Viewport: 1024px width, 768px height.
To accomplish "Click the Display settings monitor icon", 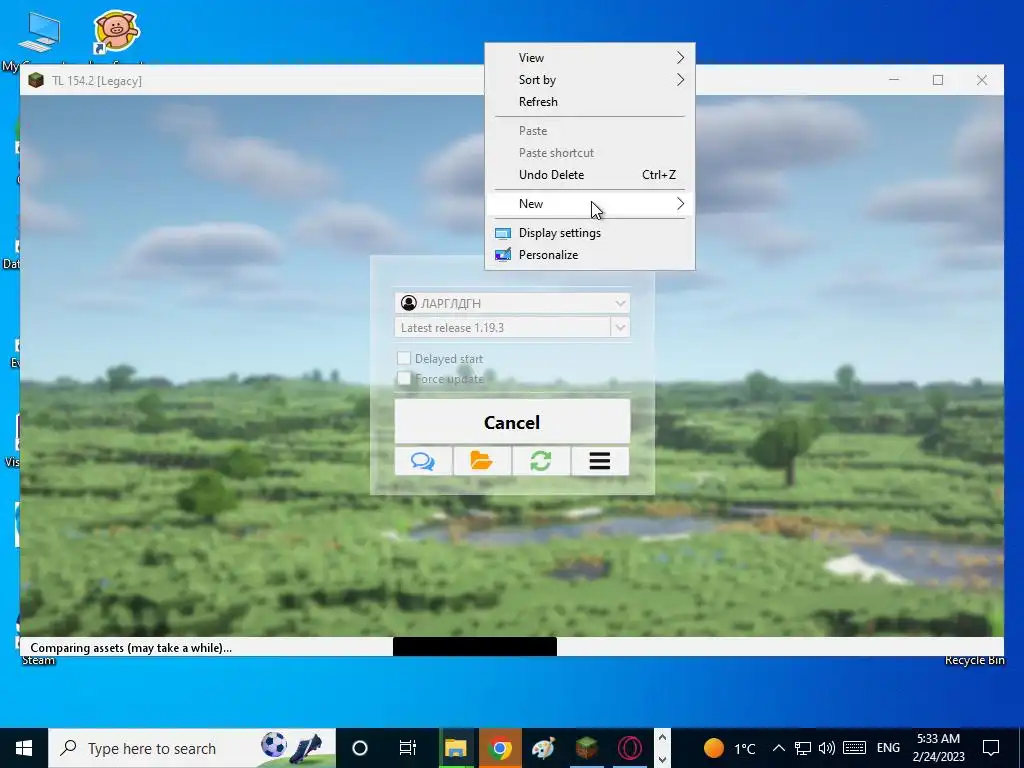I will pos(503,233).
